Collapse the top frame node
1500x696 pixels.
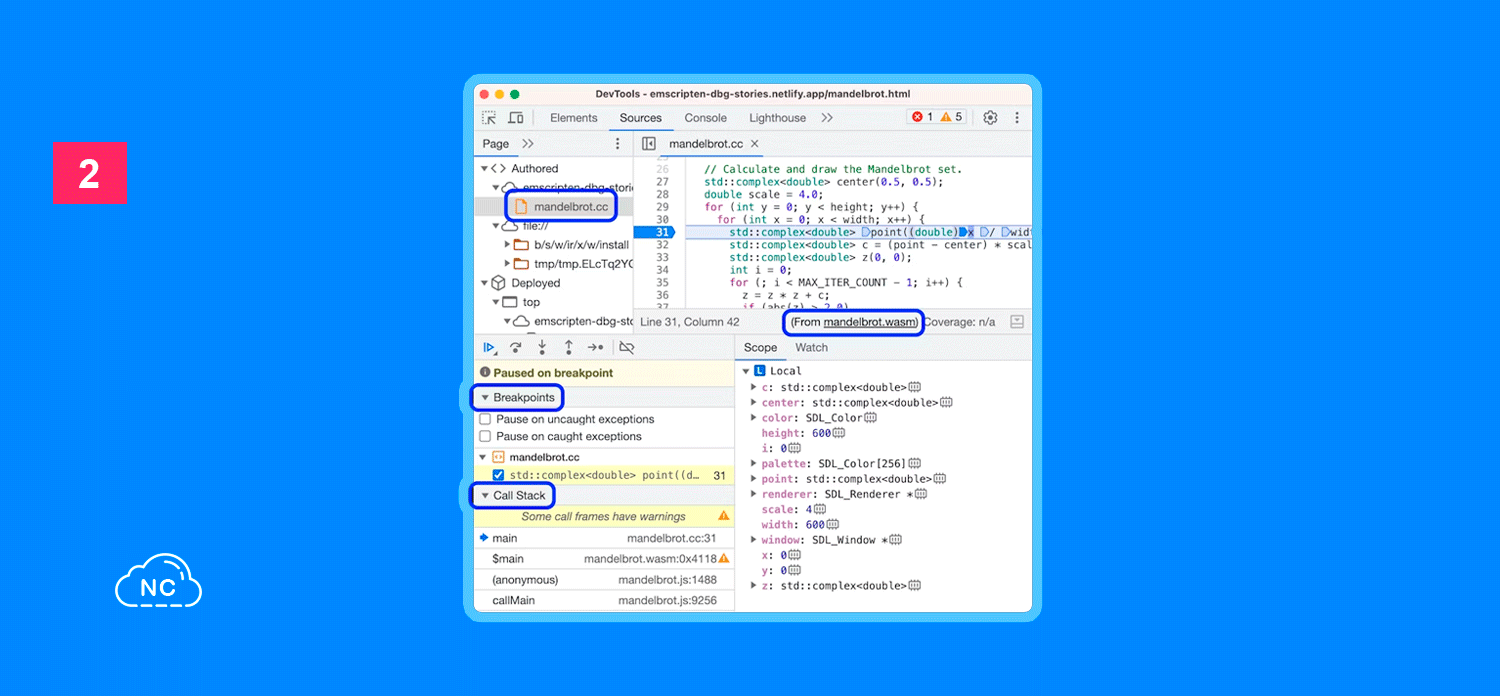[x=496, y=302]
